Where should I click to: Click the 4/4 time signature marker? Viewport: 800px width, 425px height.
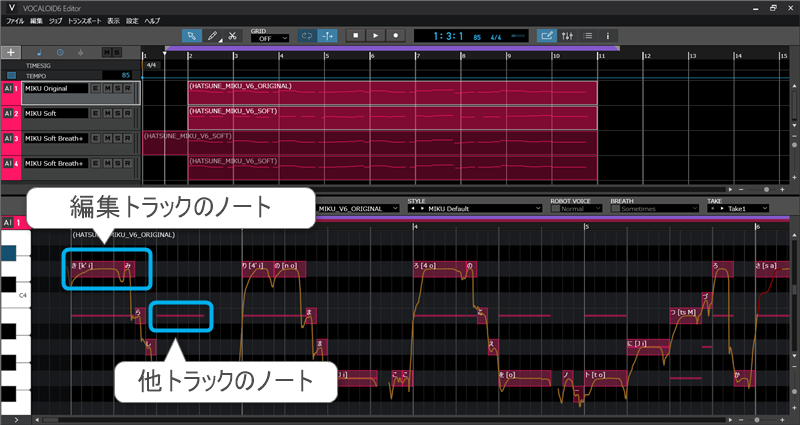tap(151, 65)
